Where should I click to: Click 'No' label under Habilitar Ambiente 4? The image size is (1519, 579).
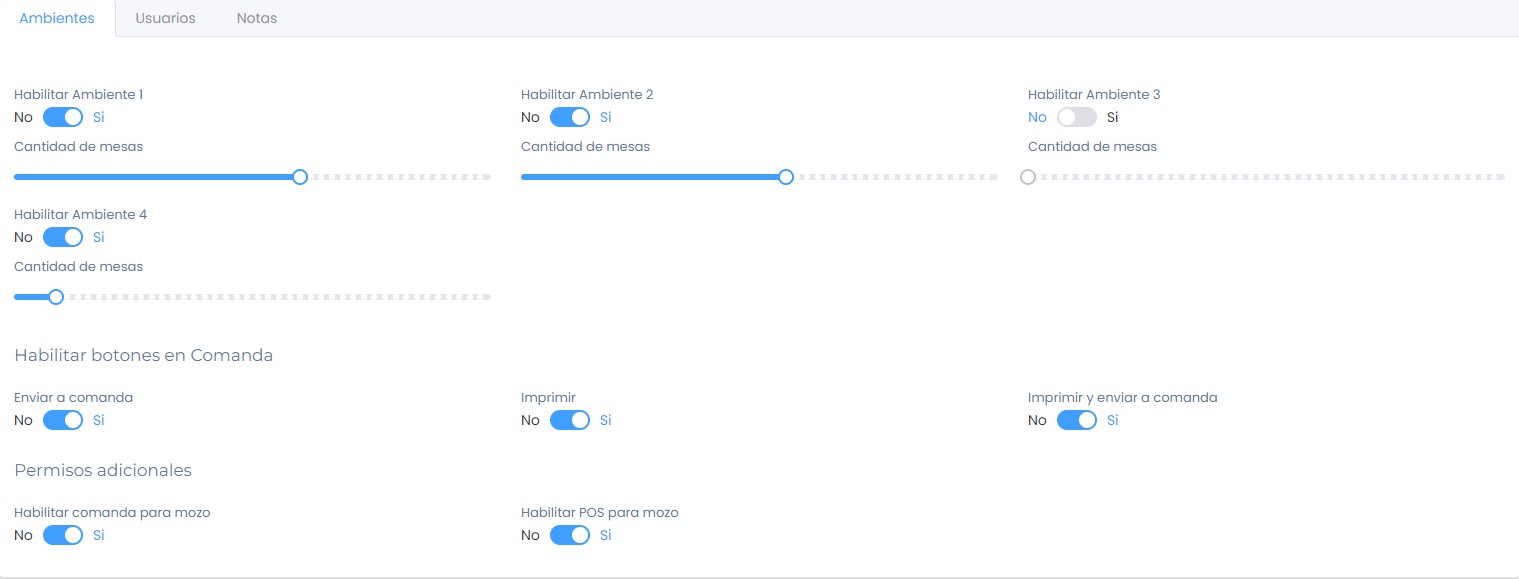pos(23,238)
